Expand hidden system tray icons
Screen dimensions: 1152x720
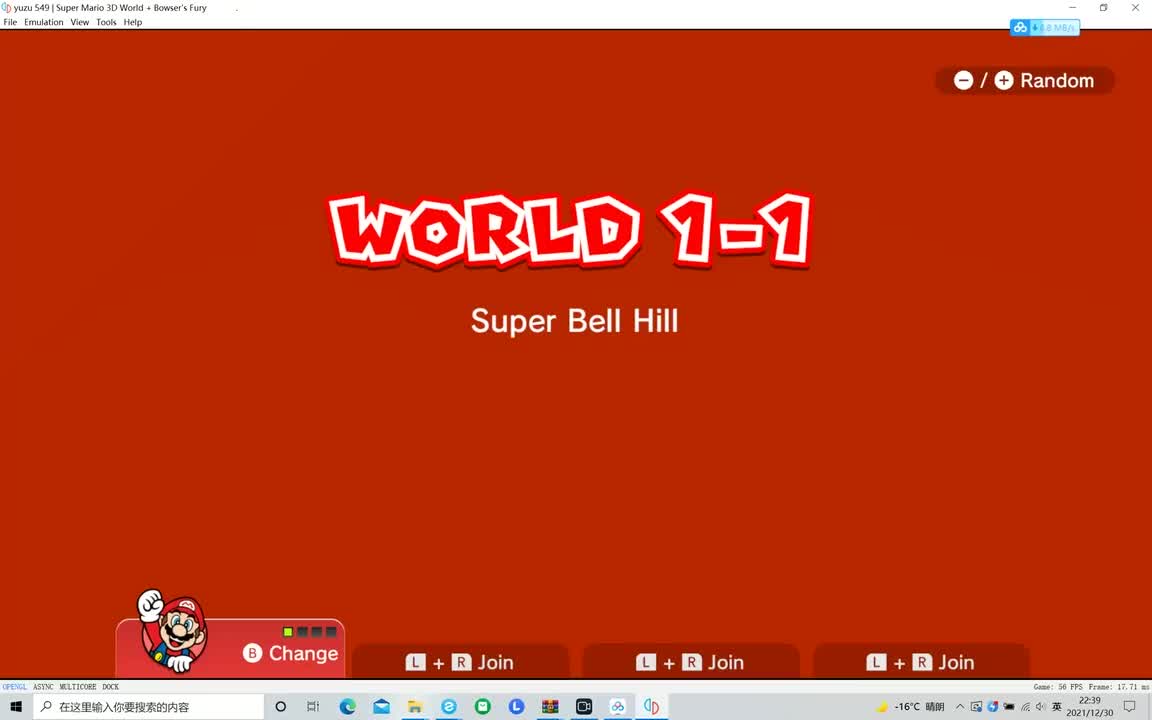tap(960, 706)
